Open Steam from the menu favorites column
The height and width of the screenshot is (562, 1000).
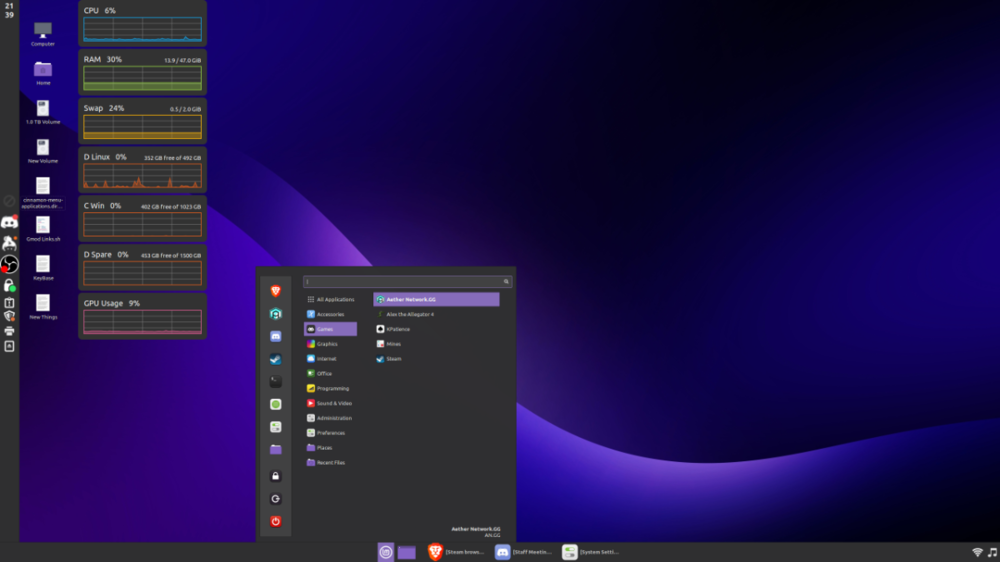pos(276,359)
